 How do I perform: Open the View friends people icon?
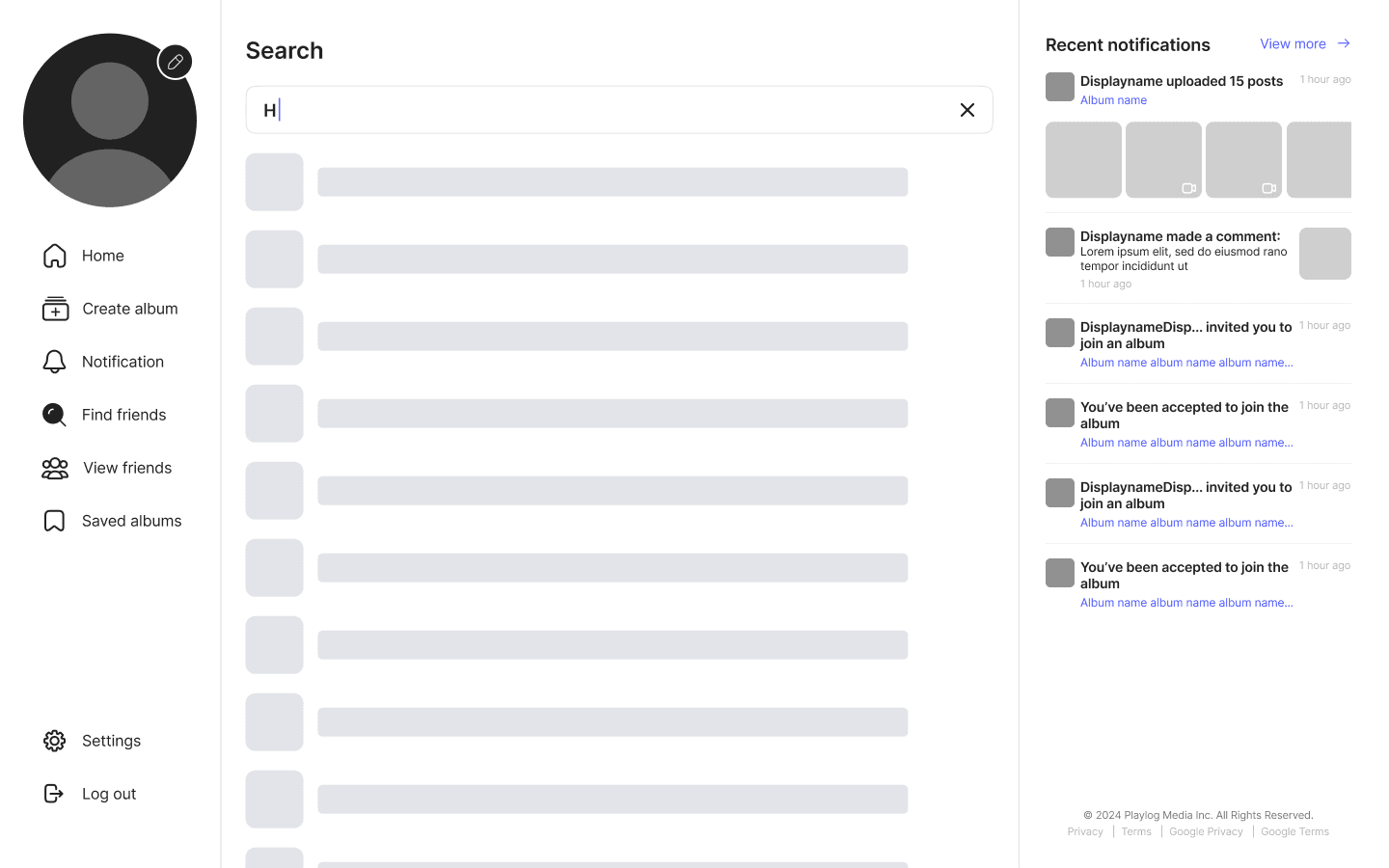coord(55,468)
